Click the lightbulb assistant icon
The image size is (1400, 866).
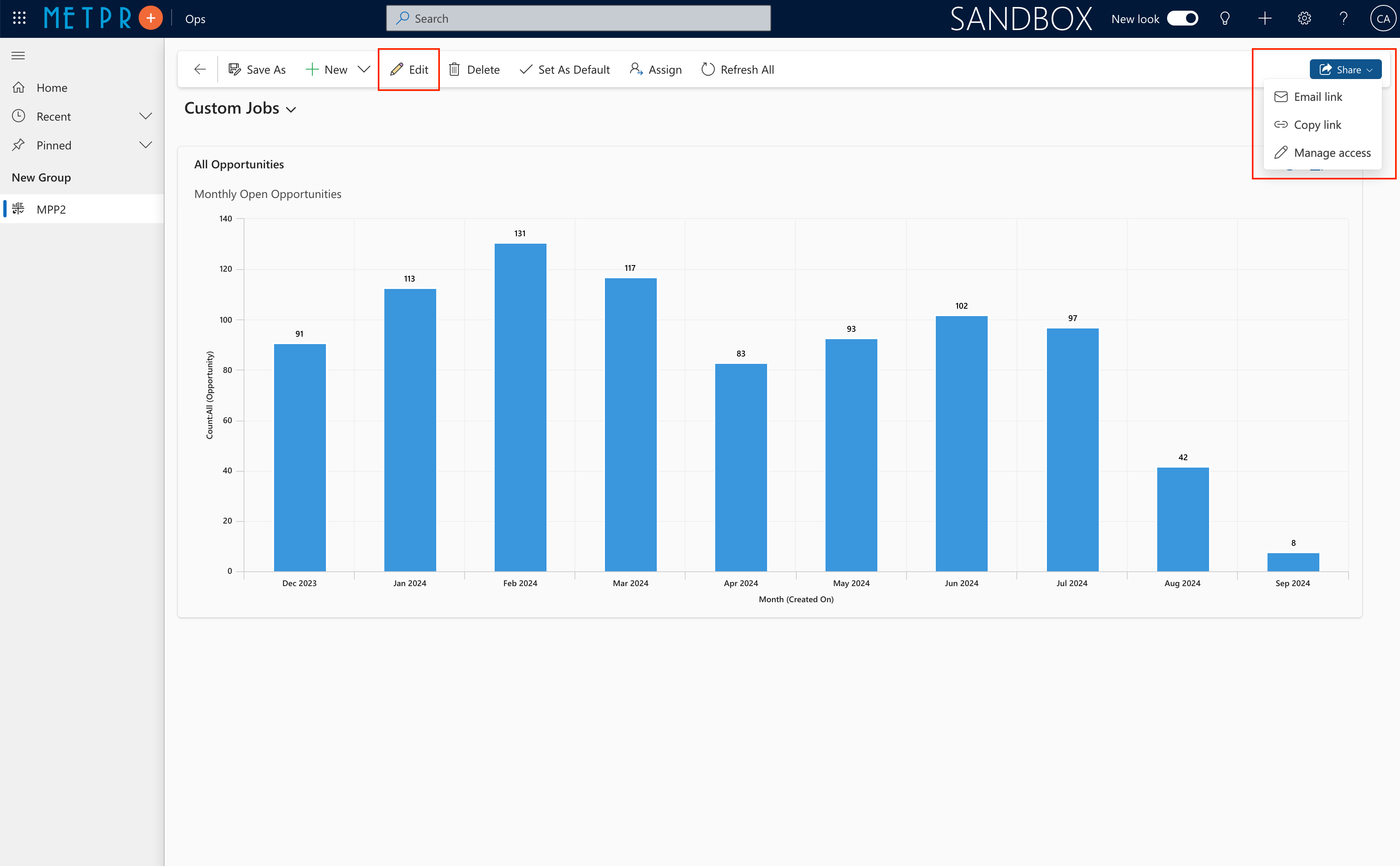pos(1225,19)
